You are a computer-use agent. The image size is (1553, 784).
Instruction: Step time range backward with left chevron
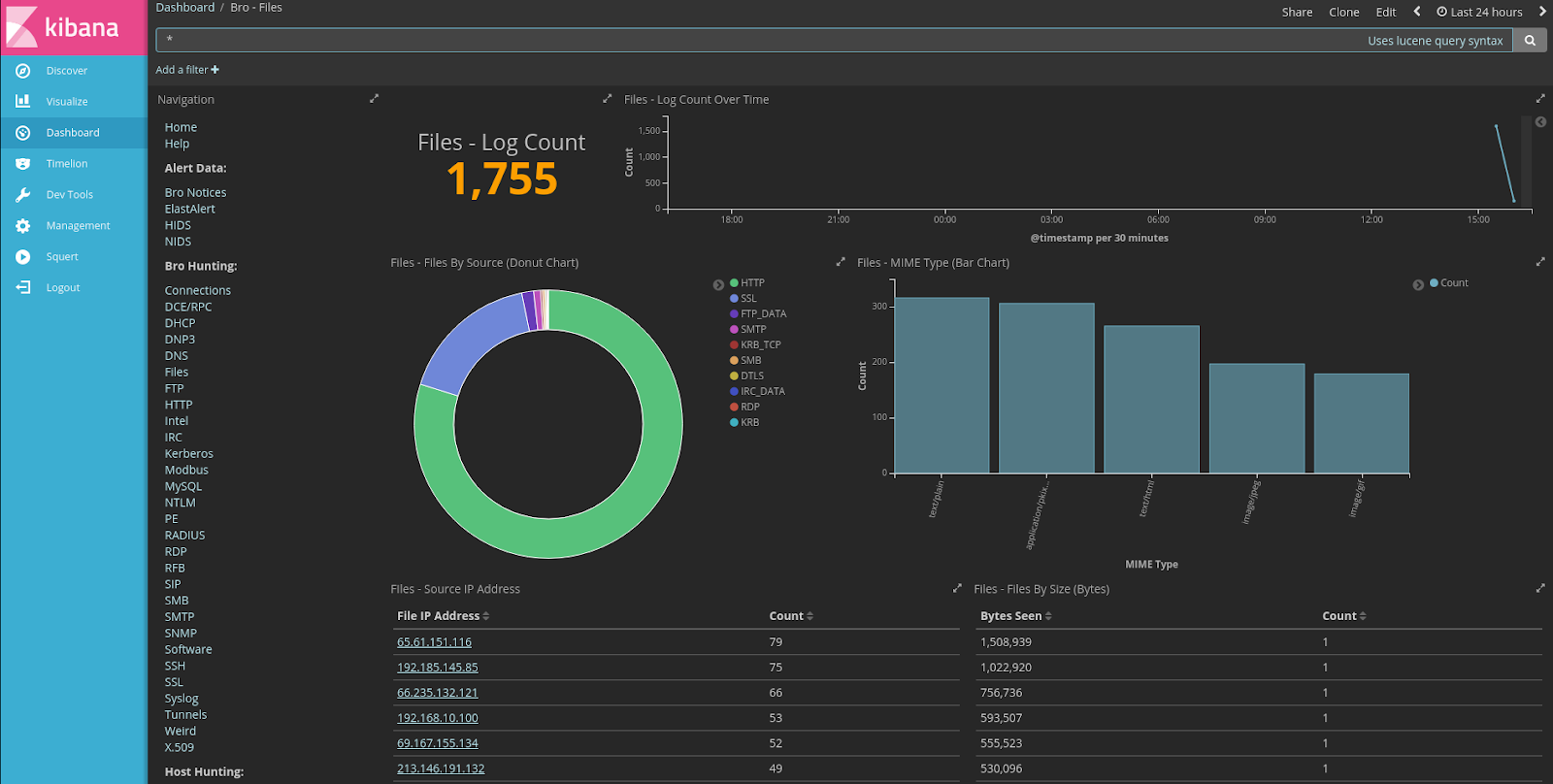pos(1417,12)
